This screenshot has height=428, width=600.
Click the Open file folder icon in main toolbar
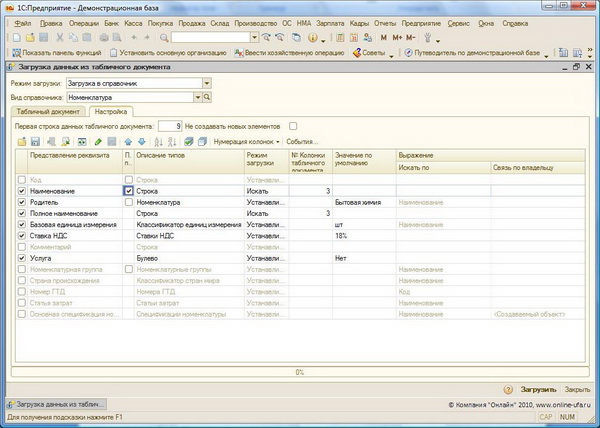(x=30, y=37)
